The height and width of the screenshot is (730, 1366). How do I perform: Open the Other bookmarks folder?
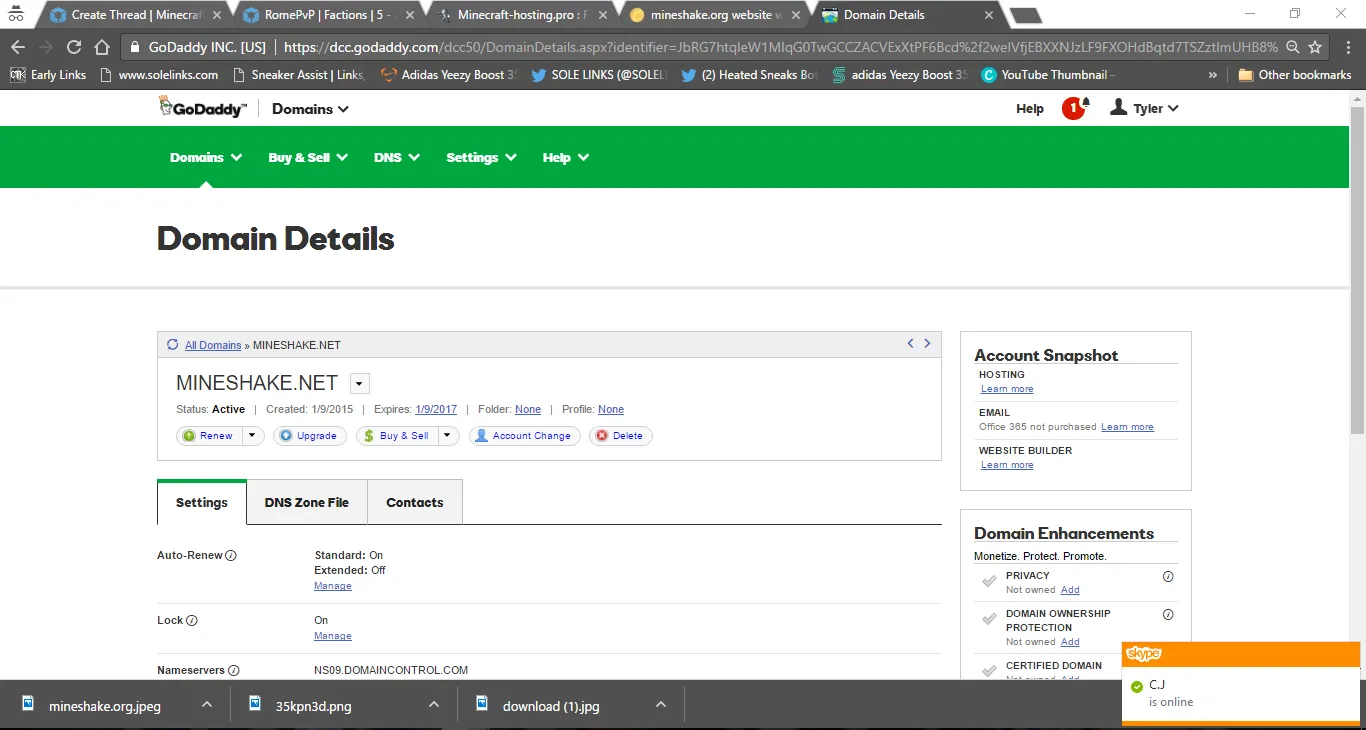(1295, 75)
